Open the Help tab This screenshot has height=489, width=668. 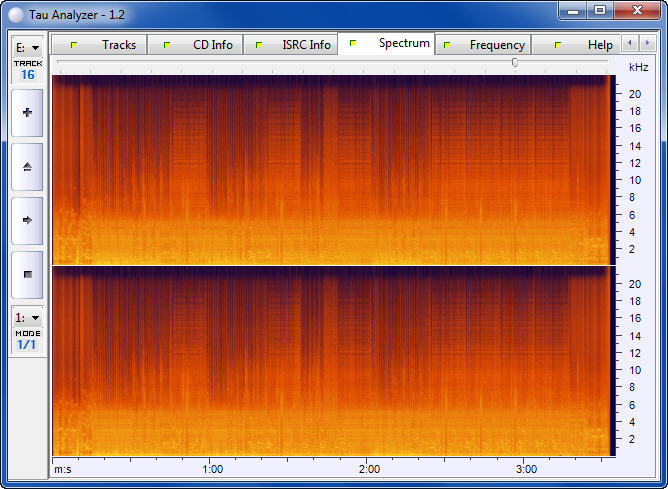tap(586, 45)
